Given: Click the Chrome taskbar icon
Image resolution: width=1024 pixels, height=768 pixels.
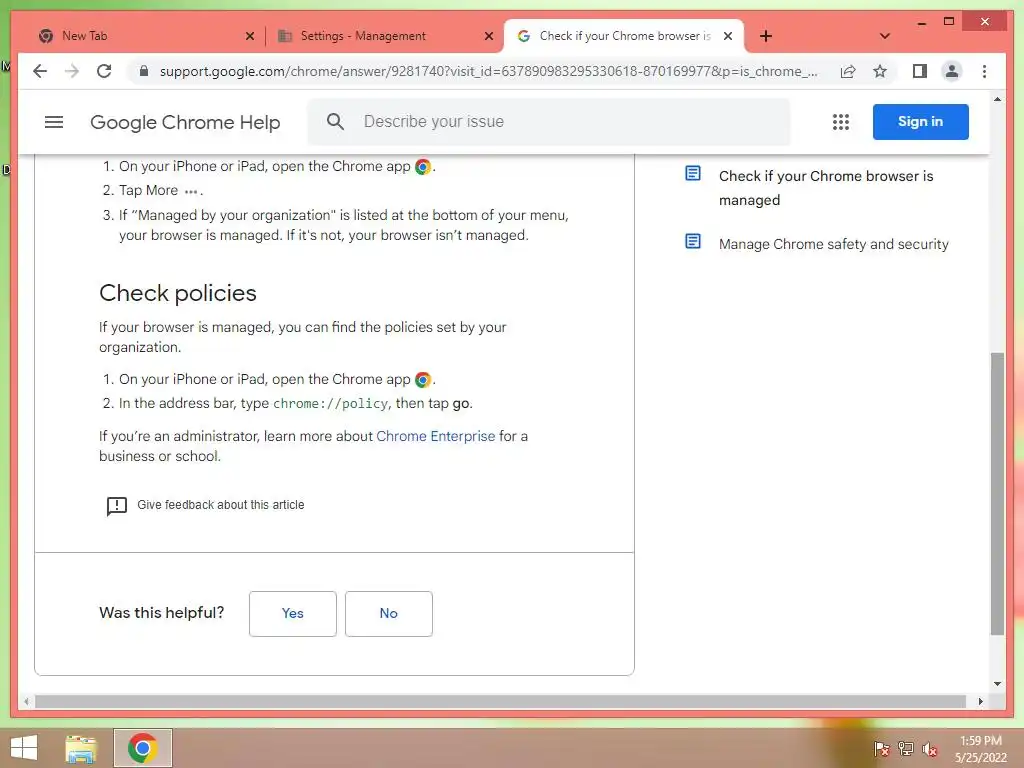Looking at the screenshot, I should coord(142,748).
